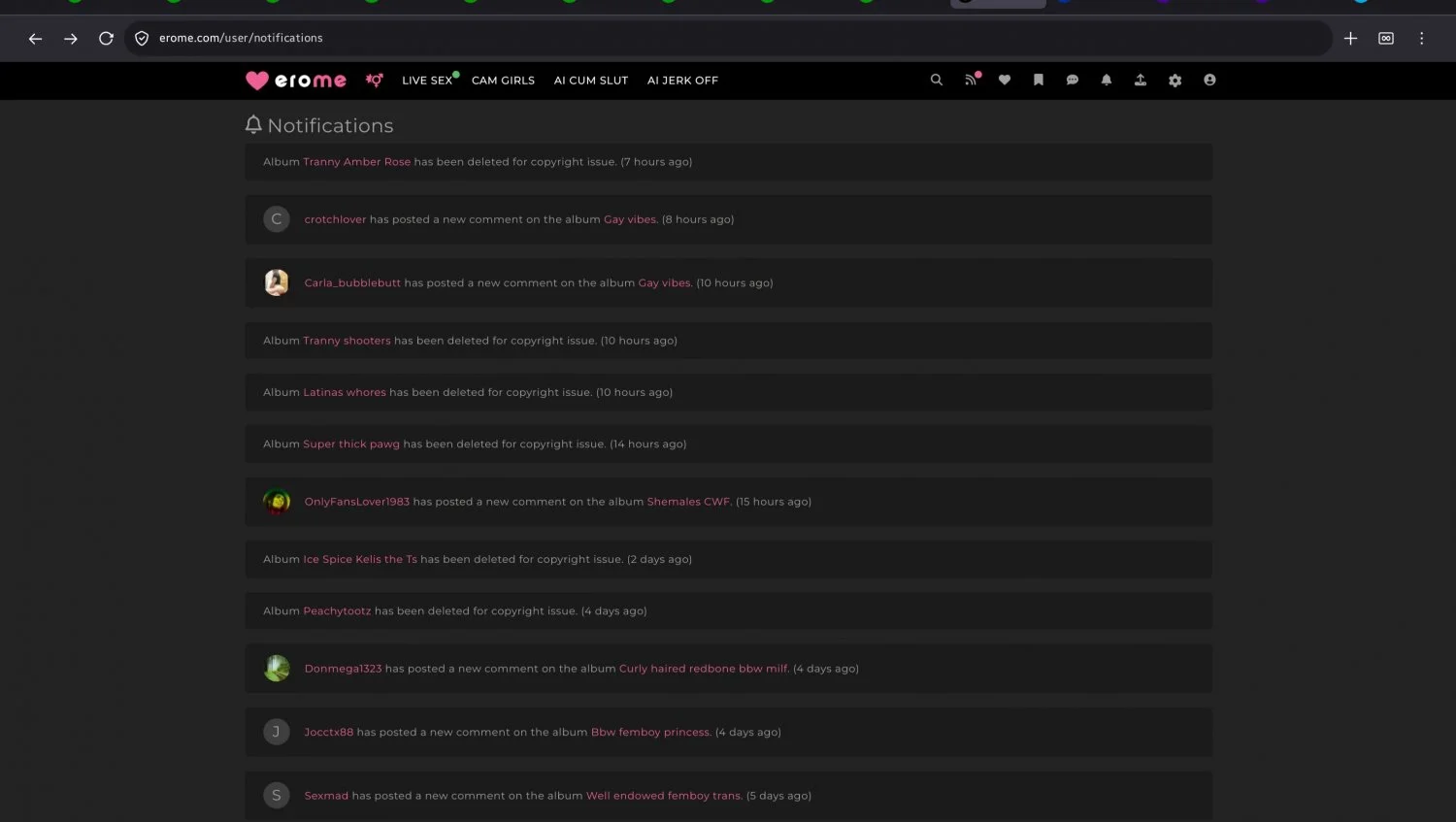Open the user account profile icon
The width and height of the screenshot is (1456, 822).
click(x=1209, y=81)
